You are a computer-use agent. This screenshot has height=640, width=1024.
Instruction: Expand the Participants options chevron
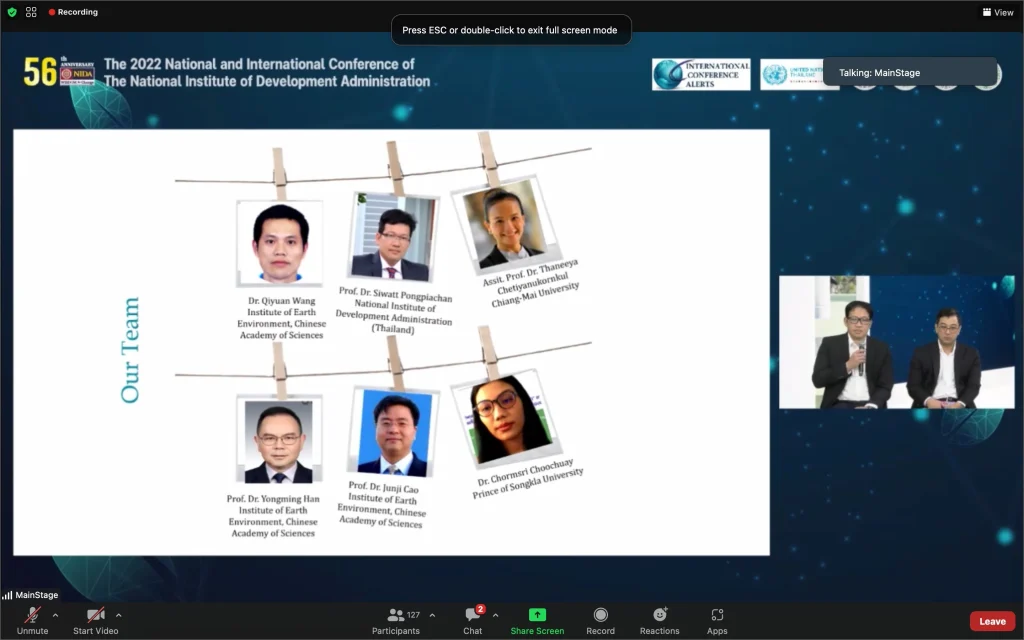click(432, 615)
